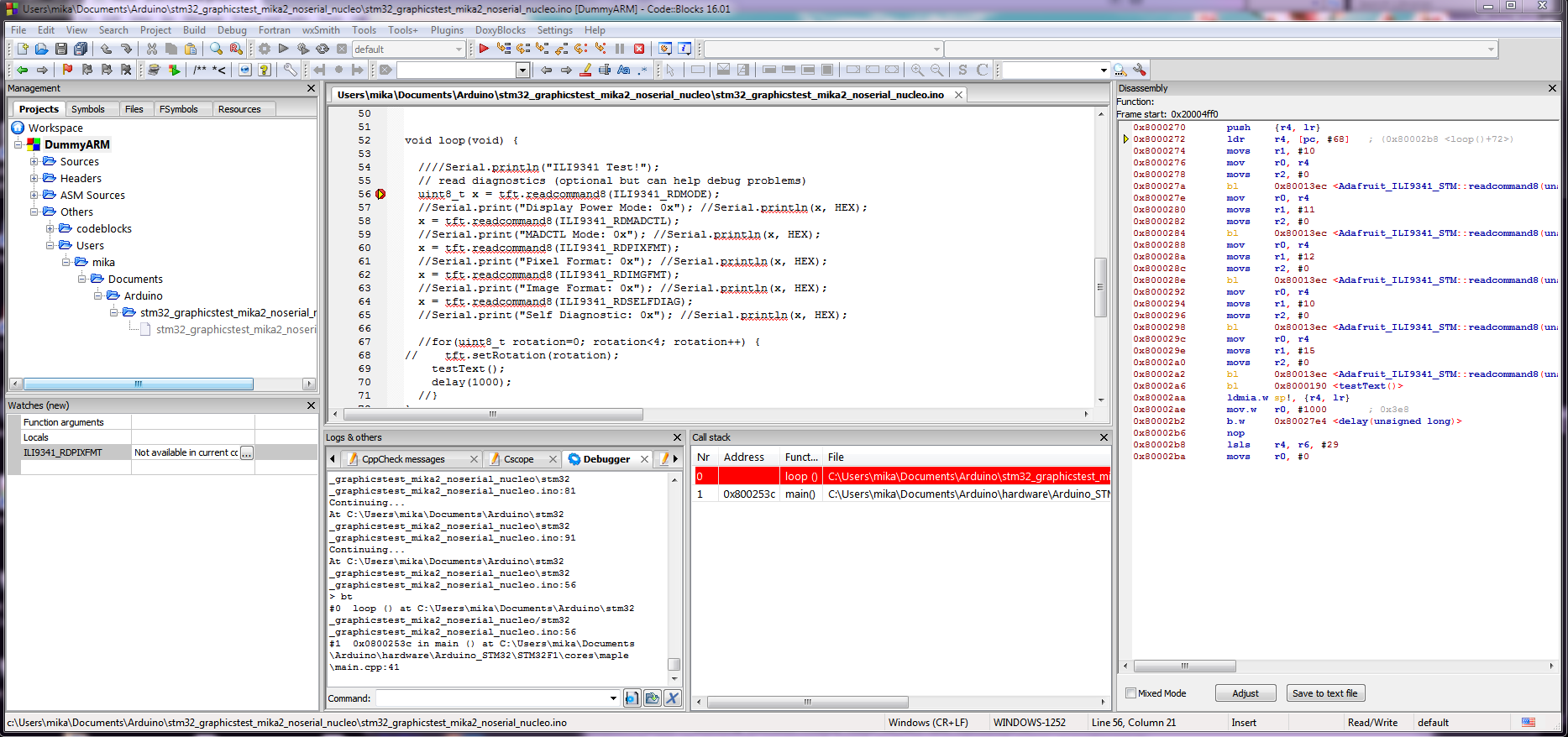
Task: Stop the debugger with the red X icon
Action: coord(639,50)
